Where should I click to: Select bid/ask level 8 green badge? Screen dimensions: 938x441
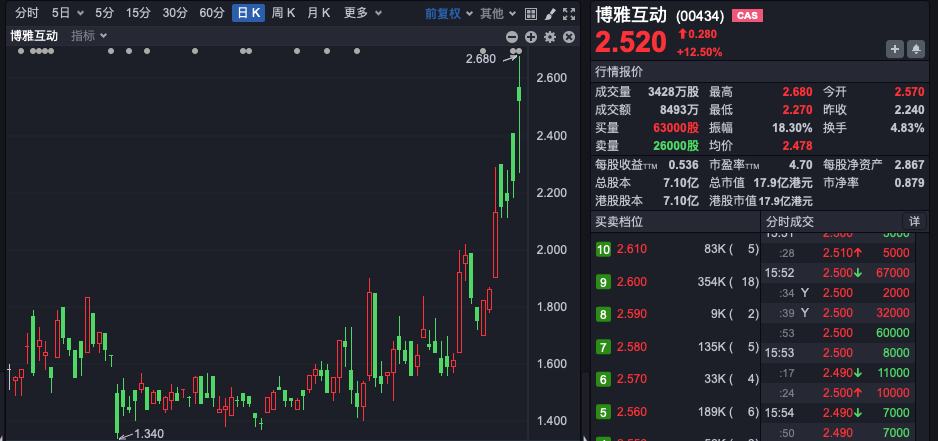click(604, 314)
